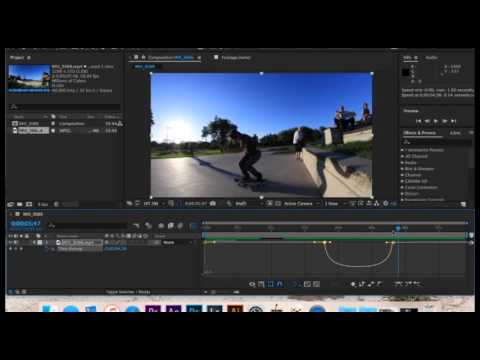Jump to first frame in Preview panel

point(419,121)
